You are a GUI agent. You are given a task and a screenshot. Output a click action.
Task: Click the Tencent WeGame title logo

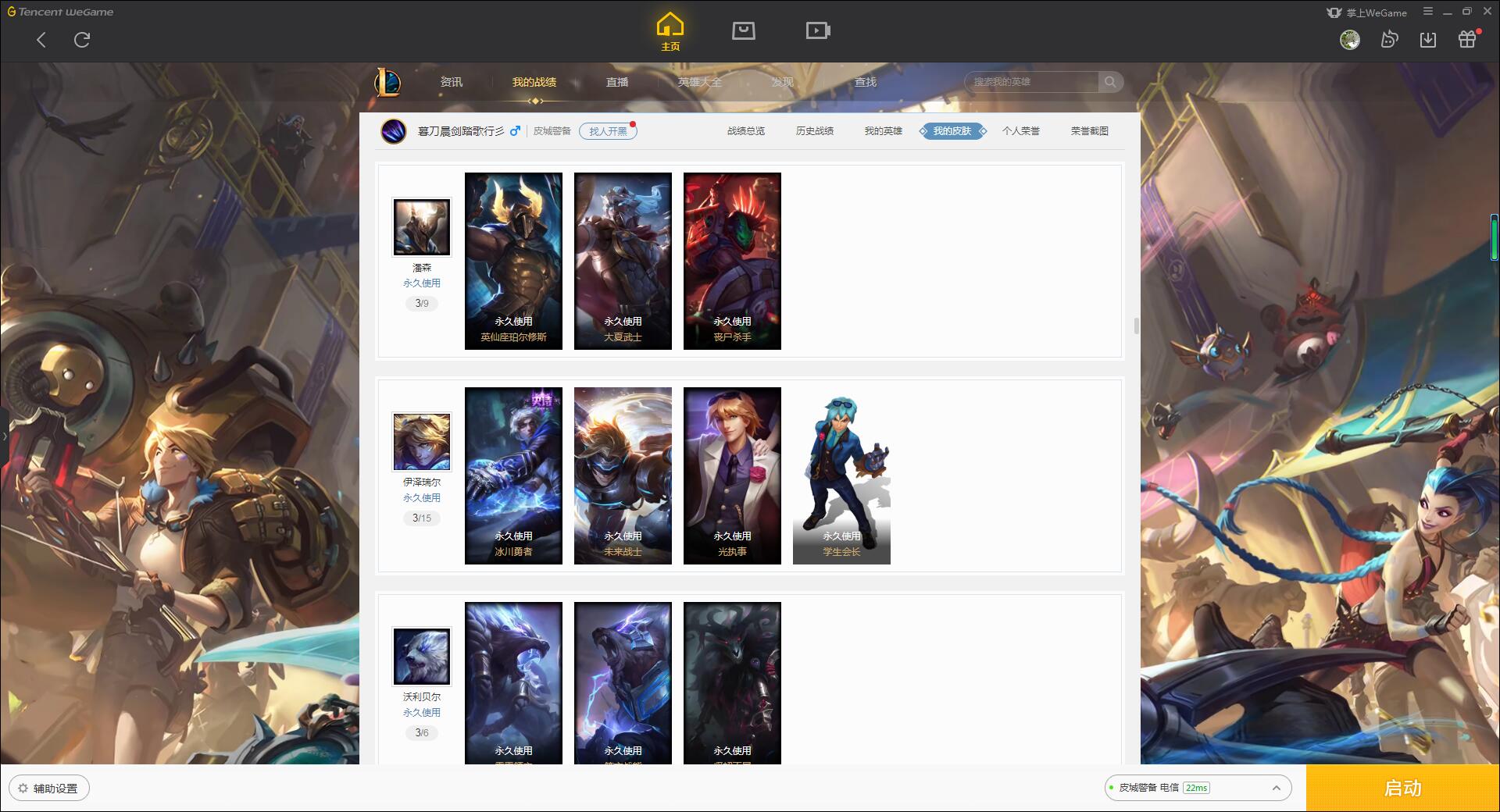60,12
